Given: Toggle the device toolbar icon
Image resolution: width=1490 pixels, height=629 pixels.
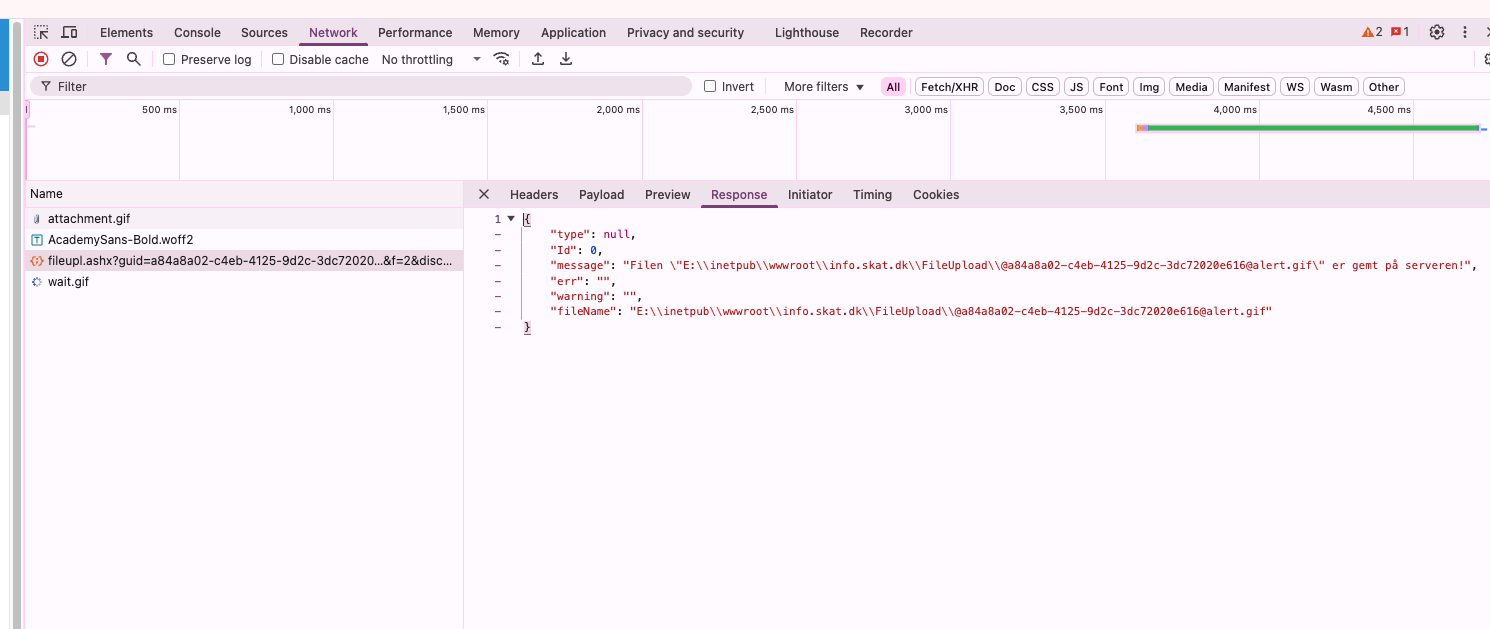Looking at the screenshot, I should (69, 33).
